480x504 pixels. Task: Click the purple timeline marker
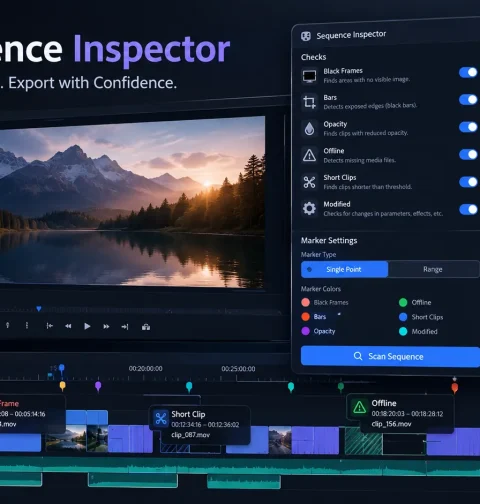(98, 387)
